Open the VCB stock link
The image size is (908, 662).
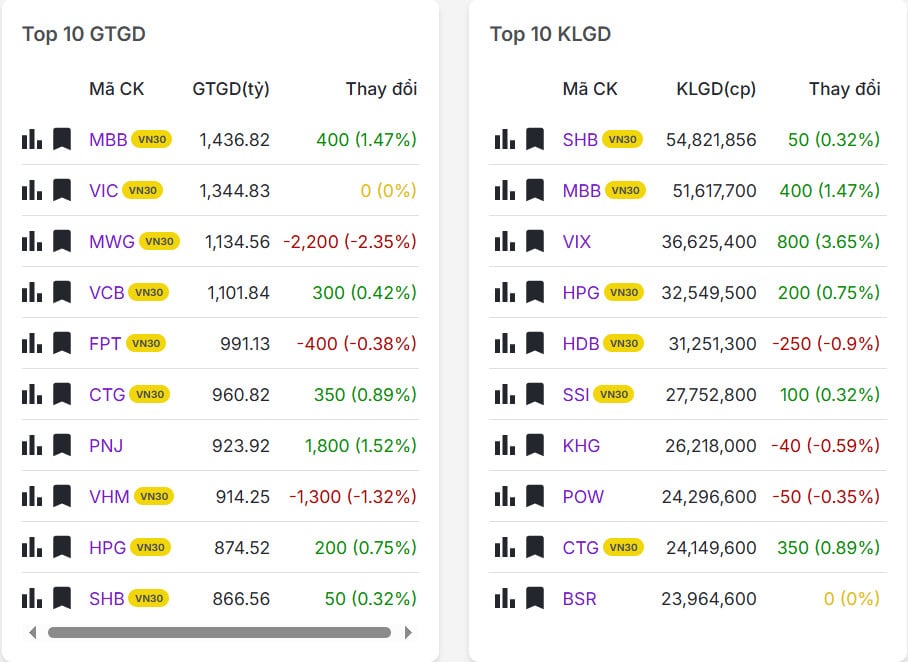pos(107,292)
